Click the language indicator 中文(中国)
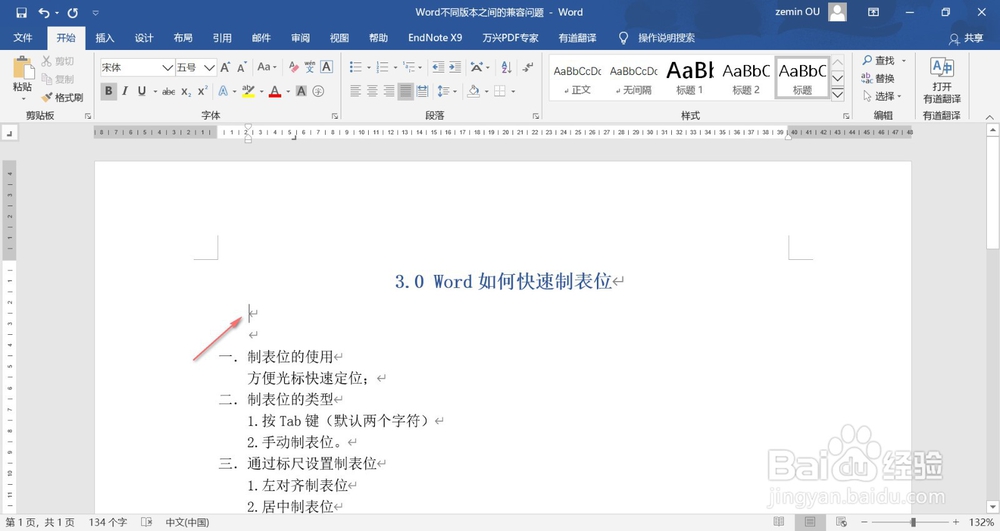The width and height of the screenshot is (1000, 531). click(187, 522)
